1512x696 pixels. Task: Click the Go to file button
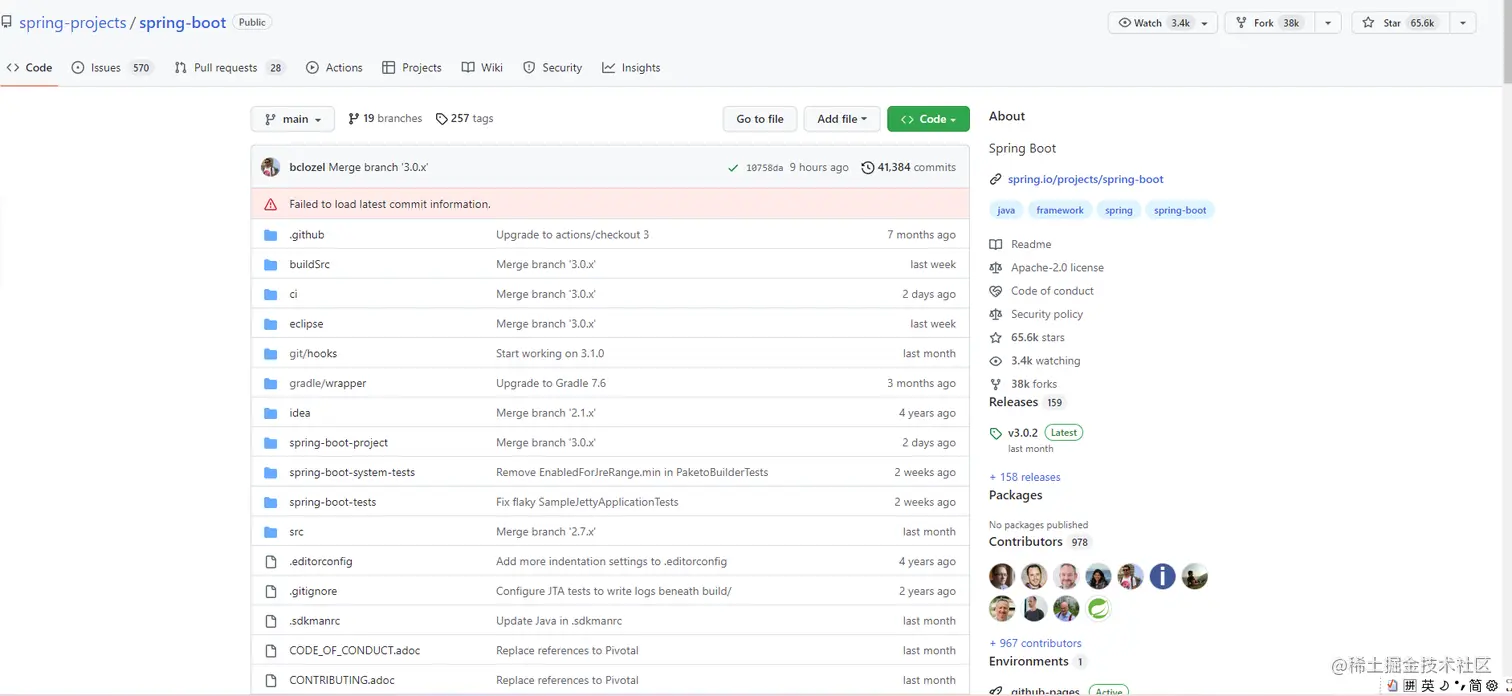click(x=760, y=119)
